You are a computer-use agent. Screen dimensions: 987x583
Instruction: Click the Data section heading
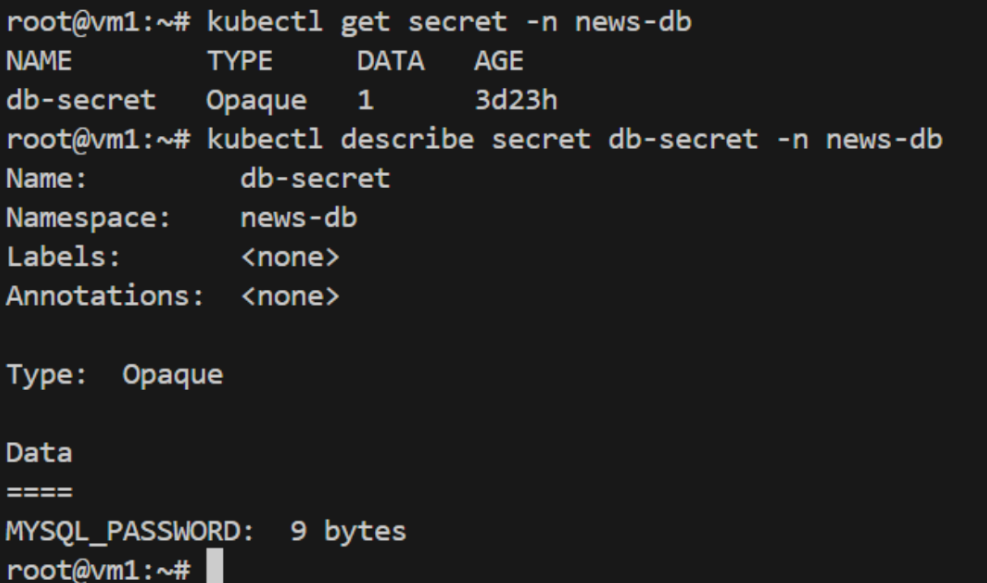point(39,453)
